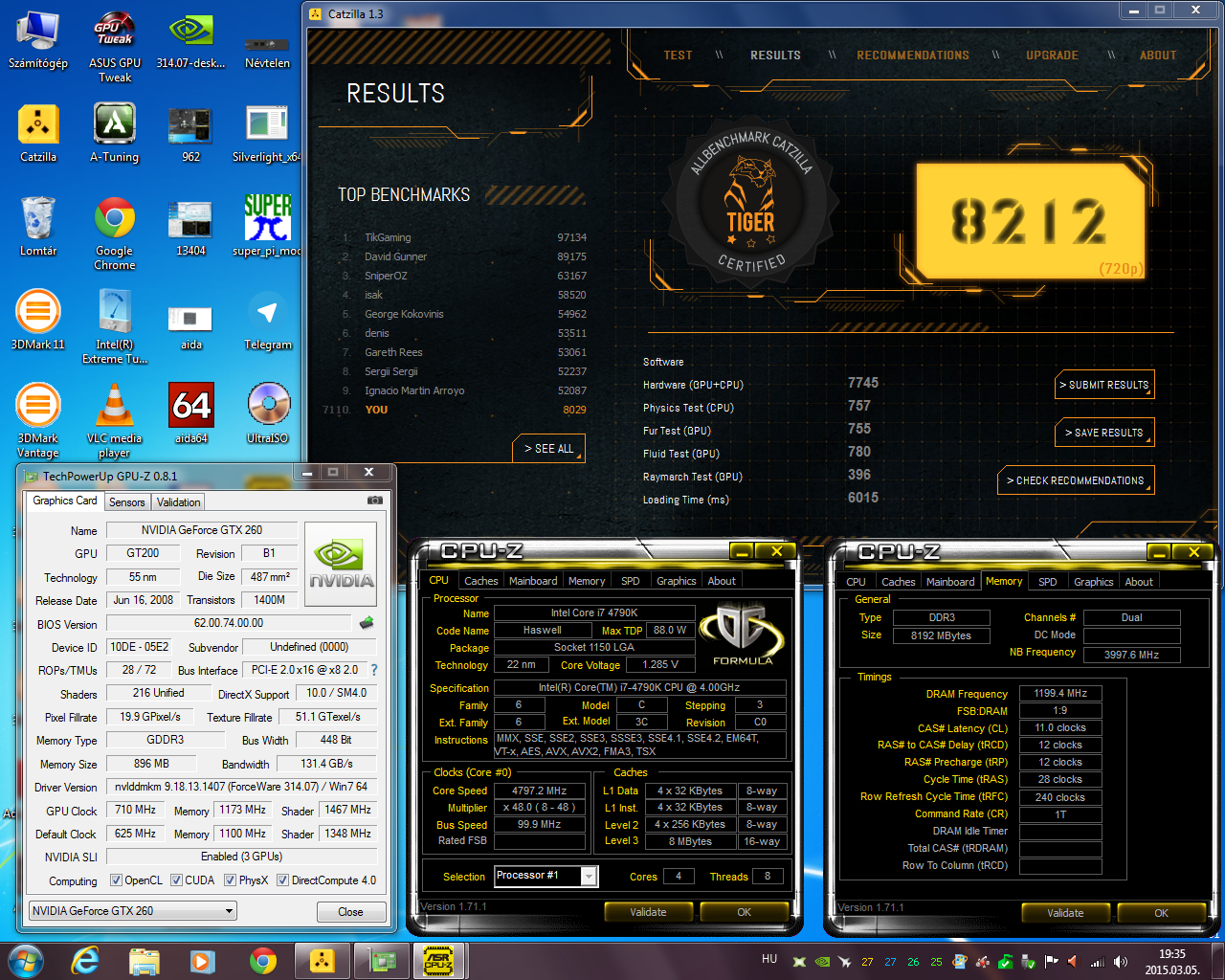Open Processor #1 selection dropdown in CPU-Z
The height and width of the screenshot is (980, 1225).
tap(546, 876)
